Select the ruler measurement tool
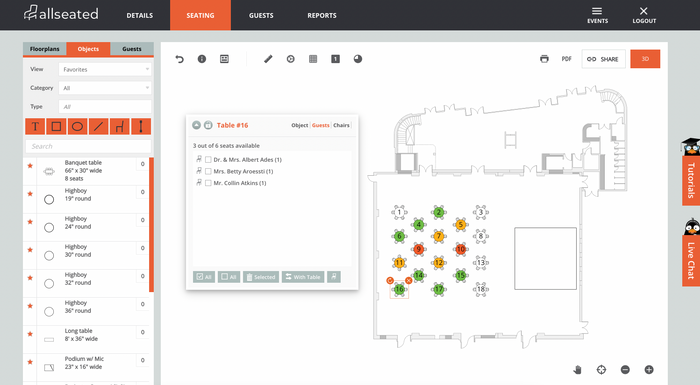This screenshot has width=700, height=385. pyautogui.click(x=141, y=127)
